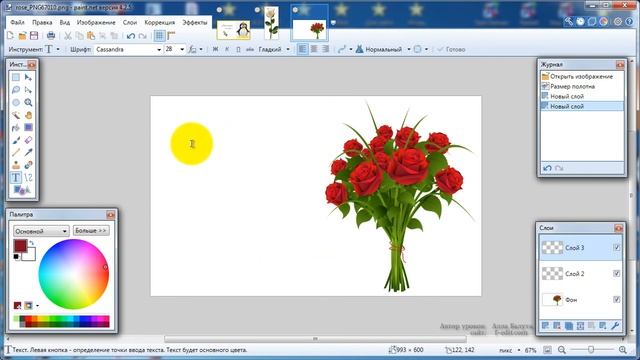Viewport: 640px width, 360px height.
Task: Toggle pixel grid button in toolbar
Action: (x=159, y=36)
